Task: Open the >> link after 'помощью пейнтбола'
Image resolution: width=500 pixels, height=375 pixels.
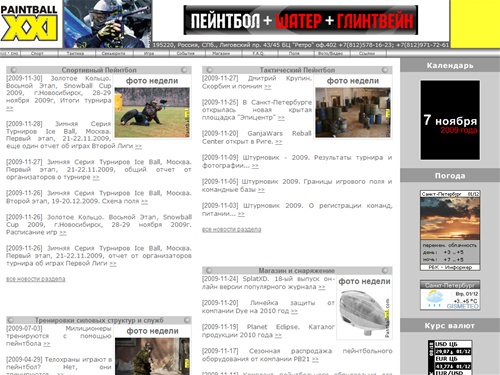Action: pyautogui.click(x=47, y=344)
